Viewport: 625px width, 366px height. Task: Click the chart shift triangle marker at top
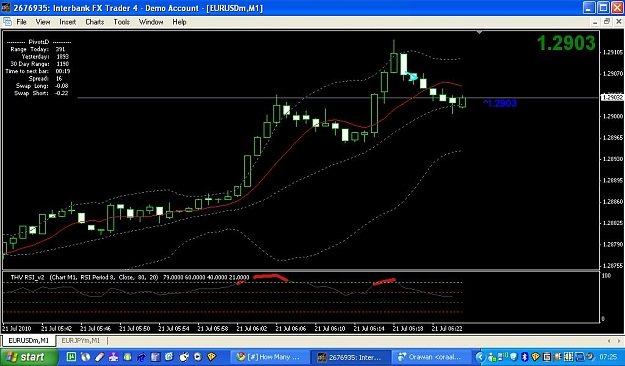(479, 32)
